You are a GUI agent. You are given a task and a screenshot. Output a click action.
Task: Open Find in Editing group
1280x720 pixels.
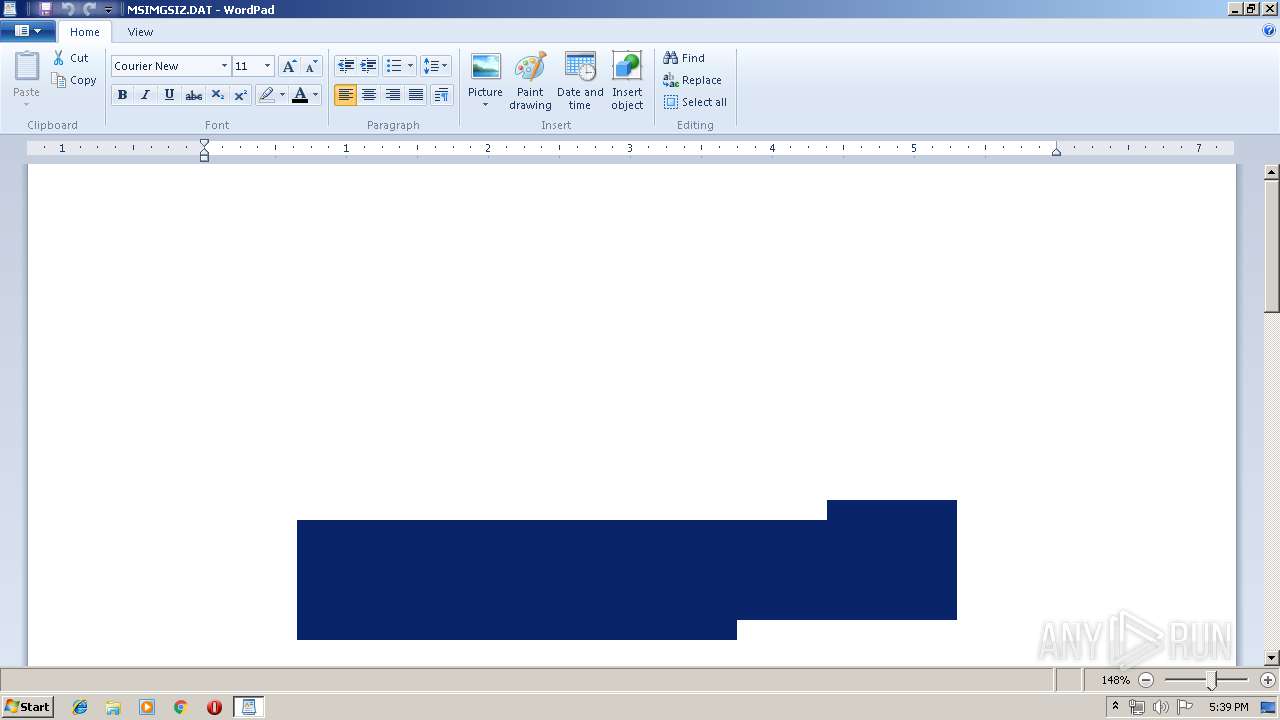tap(684, 58)
